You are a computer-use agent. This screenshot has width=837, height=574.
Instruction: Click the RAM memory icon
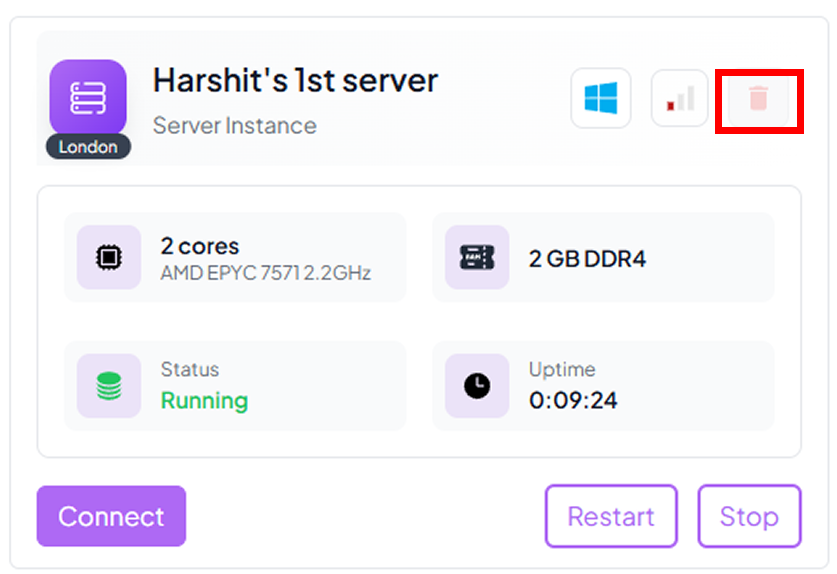tap(477, 257)
